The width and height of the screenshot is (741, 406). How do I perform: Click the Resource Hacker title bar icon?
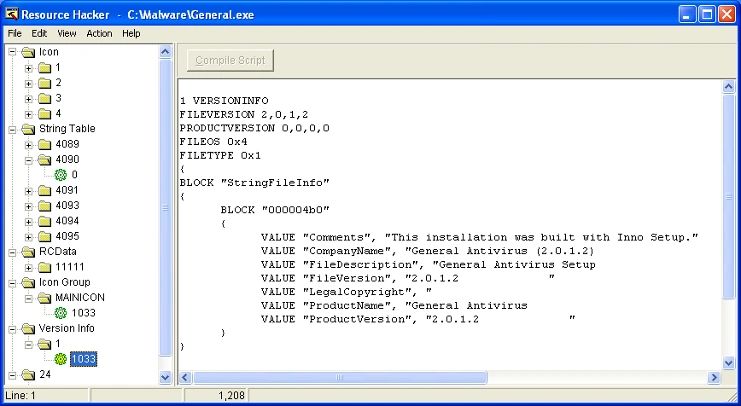(11, 14)
